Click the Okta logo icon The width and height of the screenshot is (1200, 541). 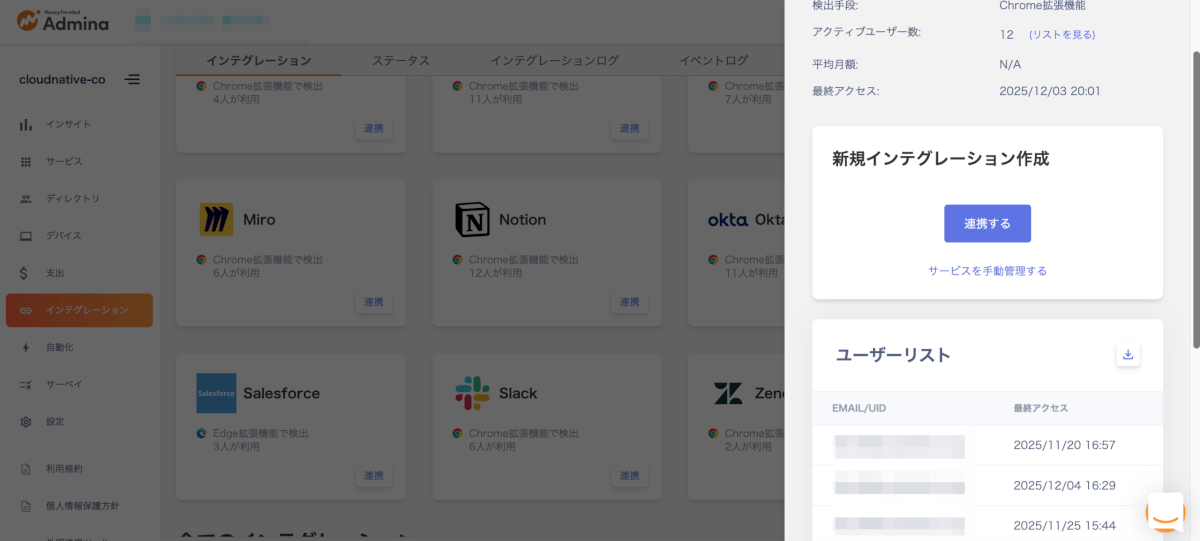point(728,219)
